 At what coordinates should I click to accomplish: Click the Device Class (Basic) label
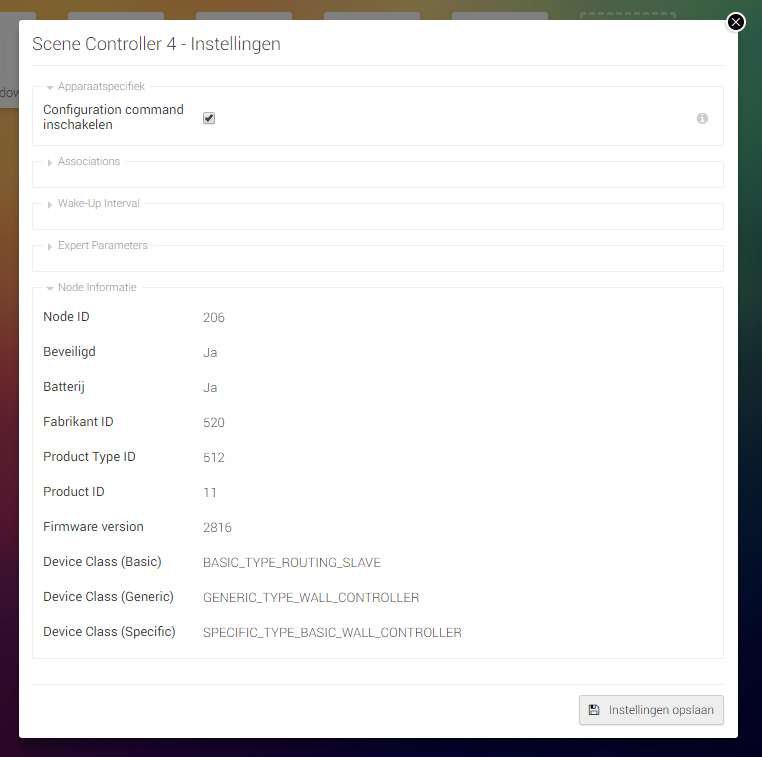coord(102,561)
